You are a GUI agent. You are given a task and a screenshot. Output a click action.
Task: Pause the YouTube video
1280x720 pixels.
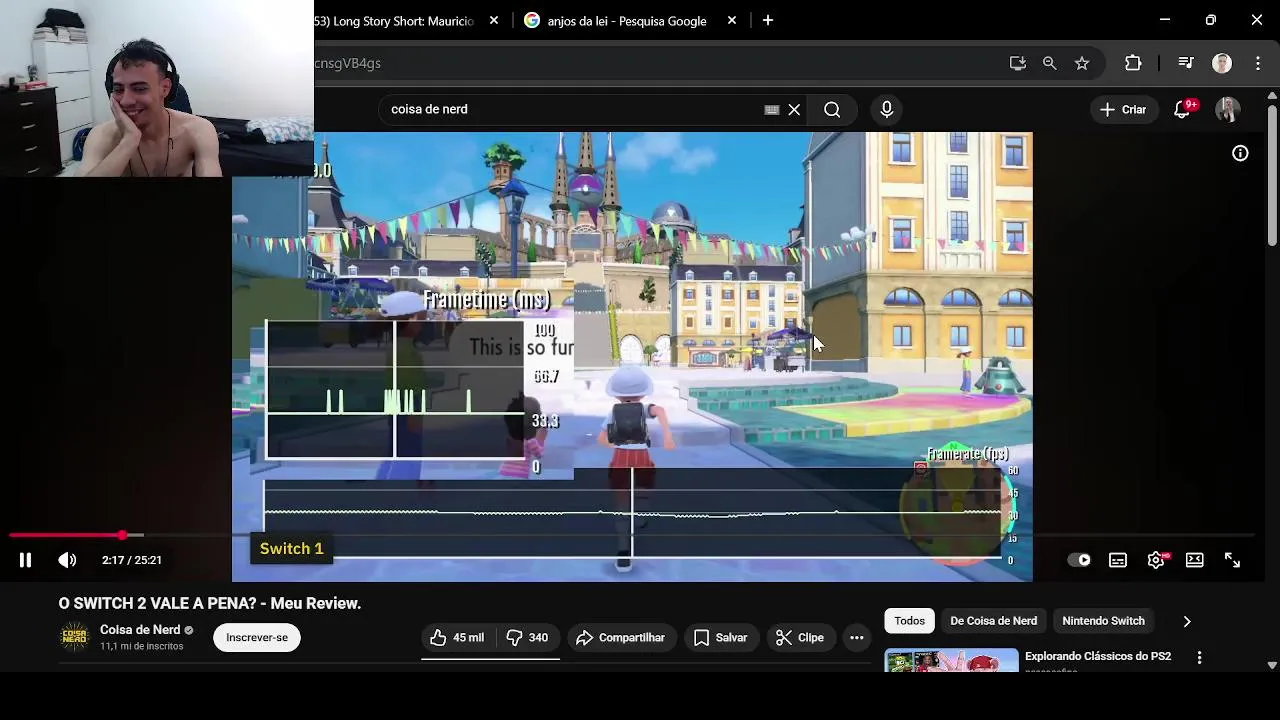25,560
